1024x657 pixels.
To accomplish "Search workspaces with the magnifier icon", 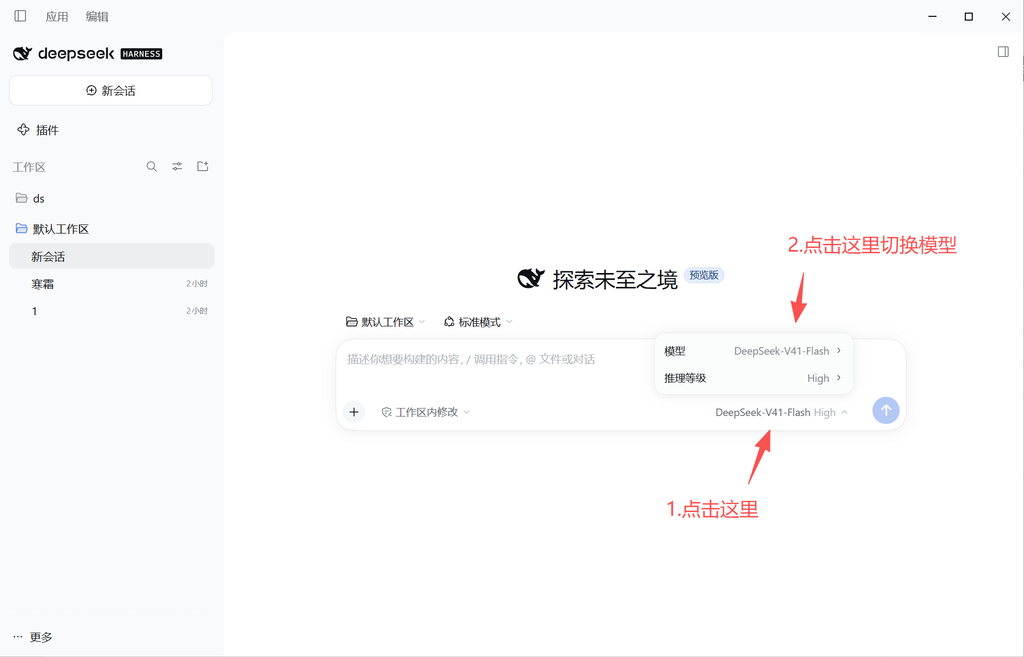I will 152,167.
